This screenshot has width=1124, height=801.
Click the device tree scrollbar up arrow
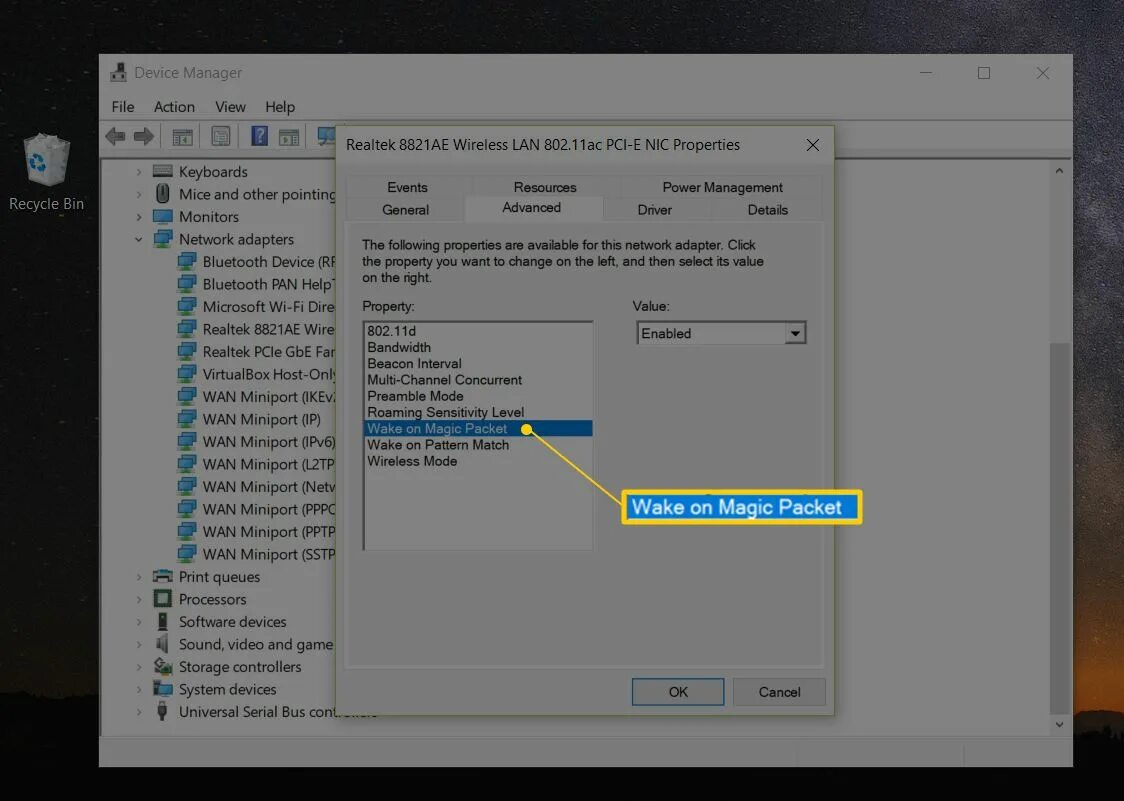(1059, 171)
